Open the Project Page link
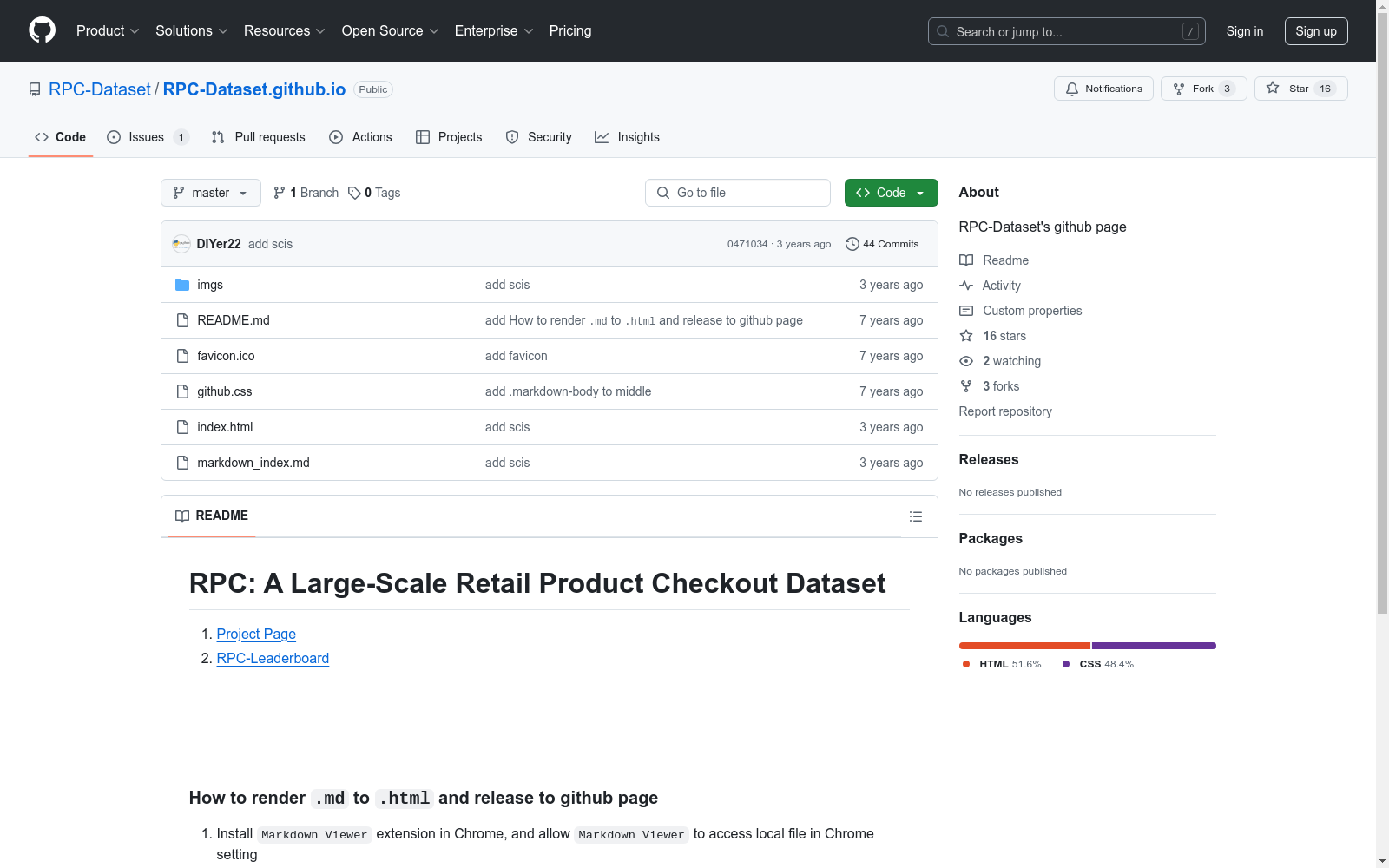The height and width of the screenshot is (868, 1389). tap(256, 634)
